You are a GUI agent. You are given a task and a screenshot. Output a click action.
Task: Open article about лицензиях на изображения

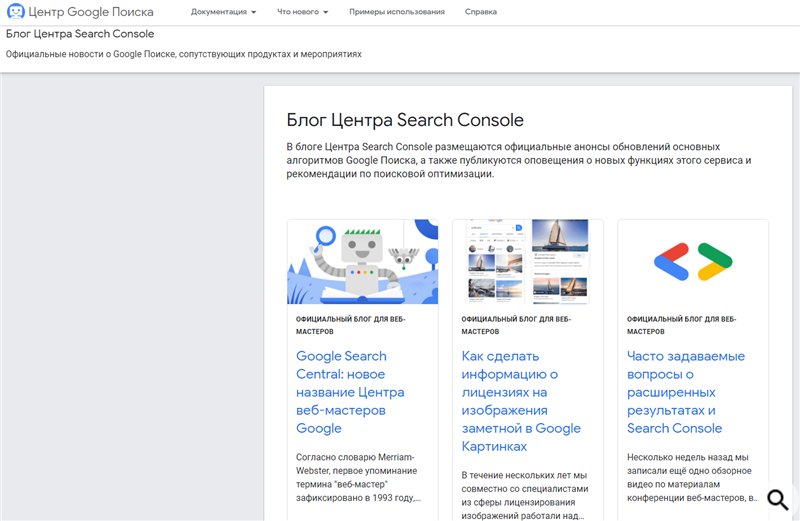click(x=520, y=401)
